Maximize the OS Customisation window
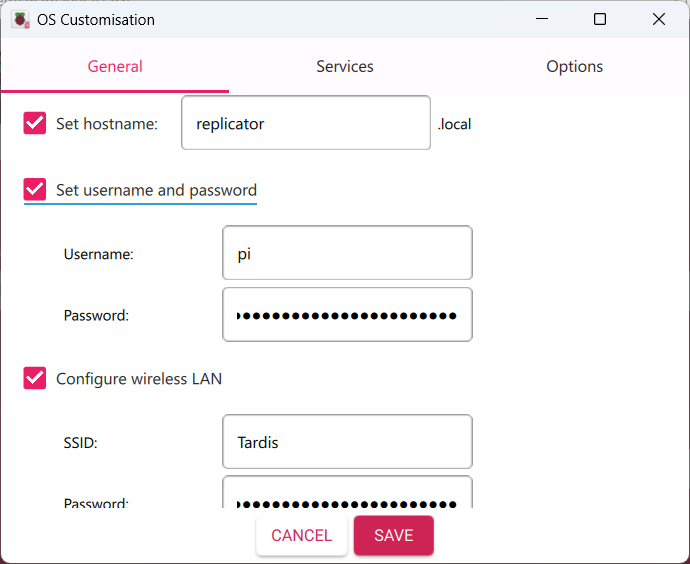This screenshot has height=564, width=690. [600, 19]
